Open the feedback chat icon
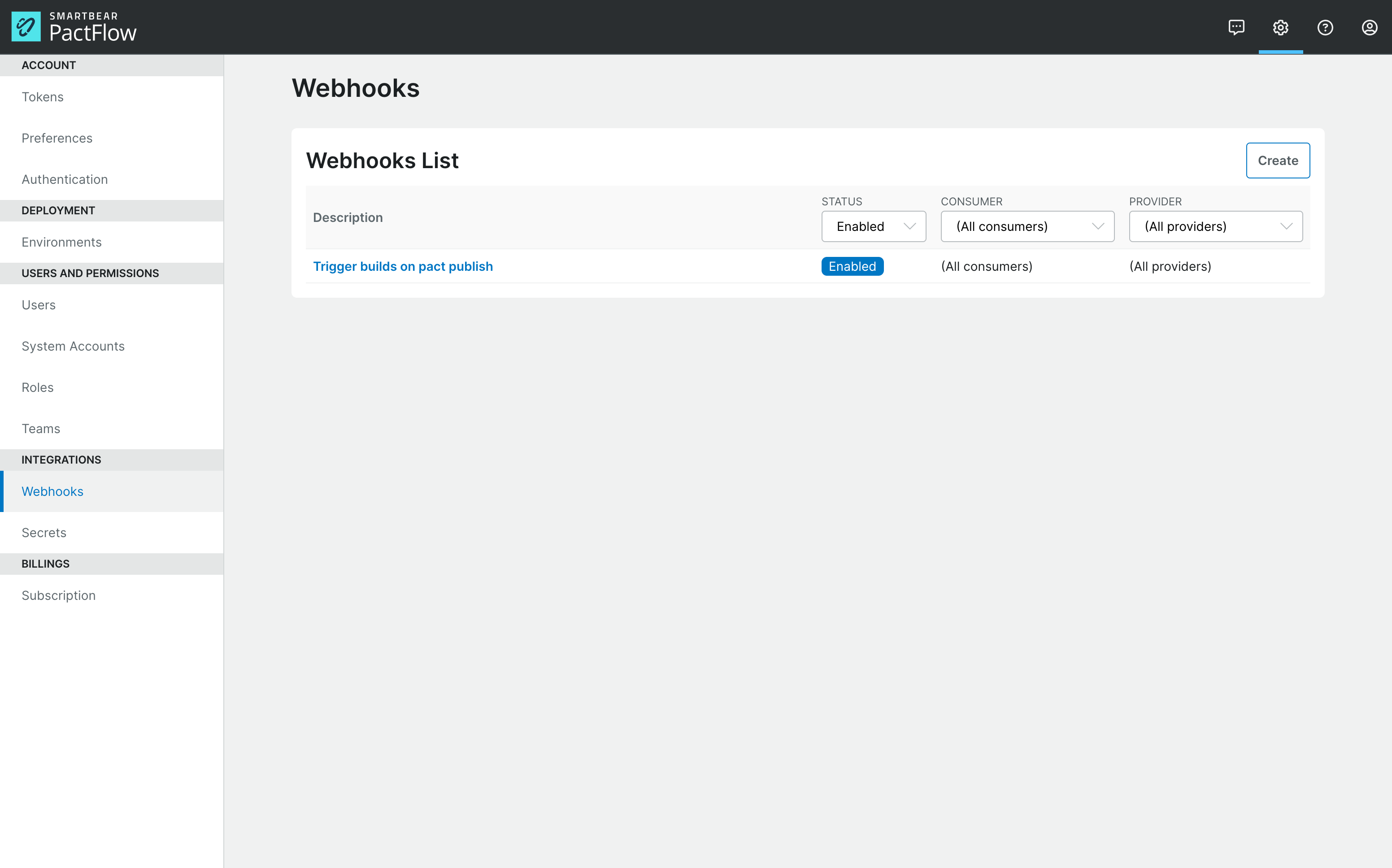The height and width of the screenshot is (868, 1392). (1236, 27)
